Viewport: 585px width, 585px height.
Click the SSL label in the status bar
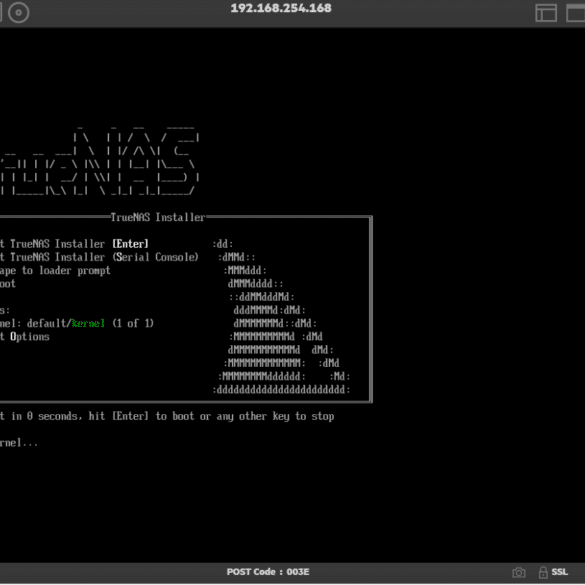pos(559,572)
